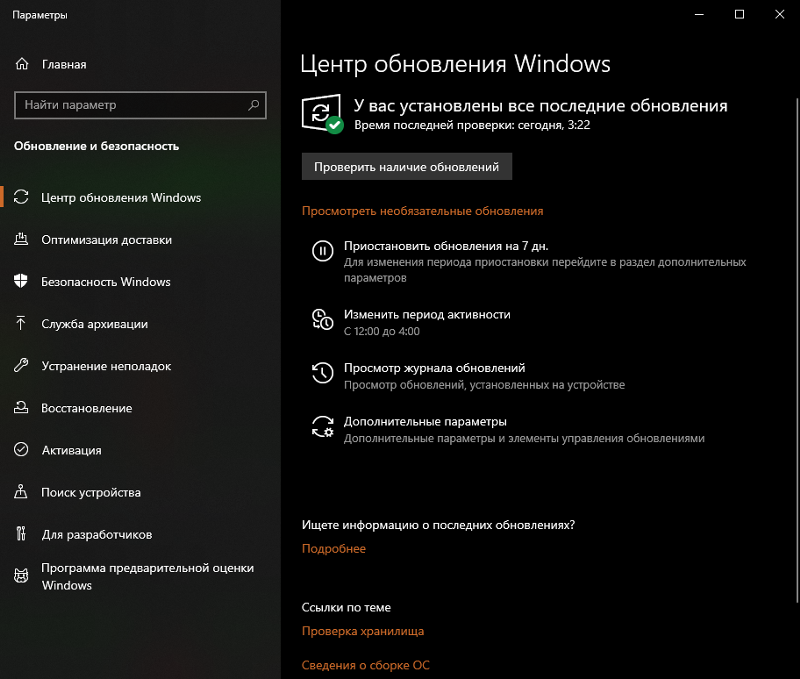Screen dimensions: 800x679
Task: Click the pause updates circle icon
Action: (x=322, y=251)
